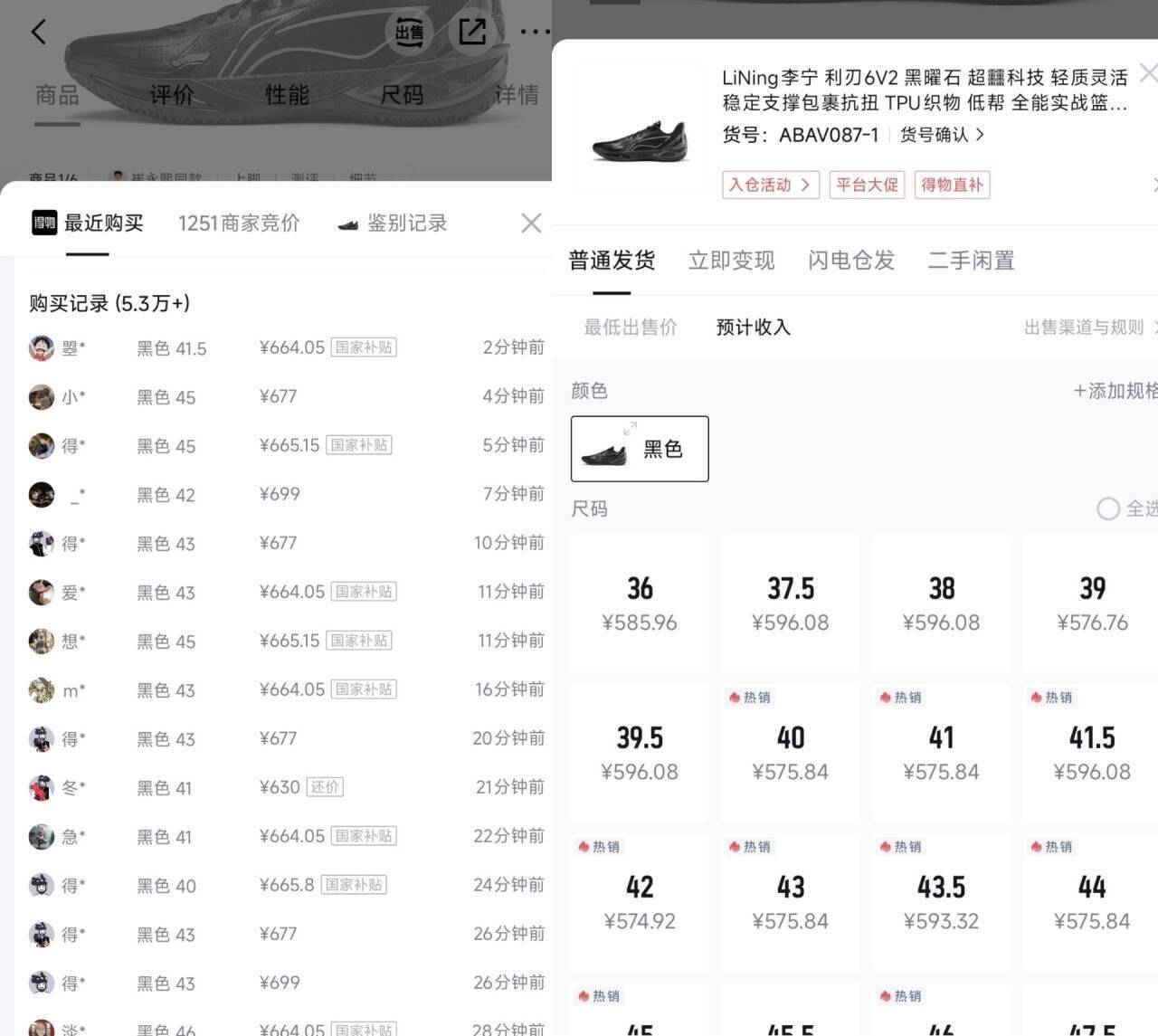Tap the avatar of buyer 爱*

coord(42,592)
